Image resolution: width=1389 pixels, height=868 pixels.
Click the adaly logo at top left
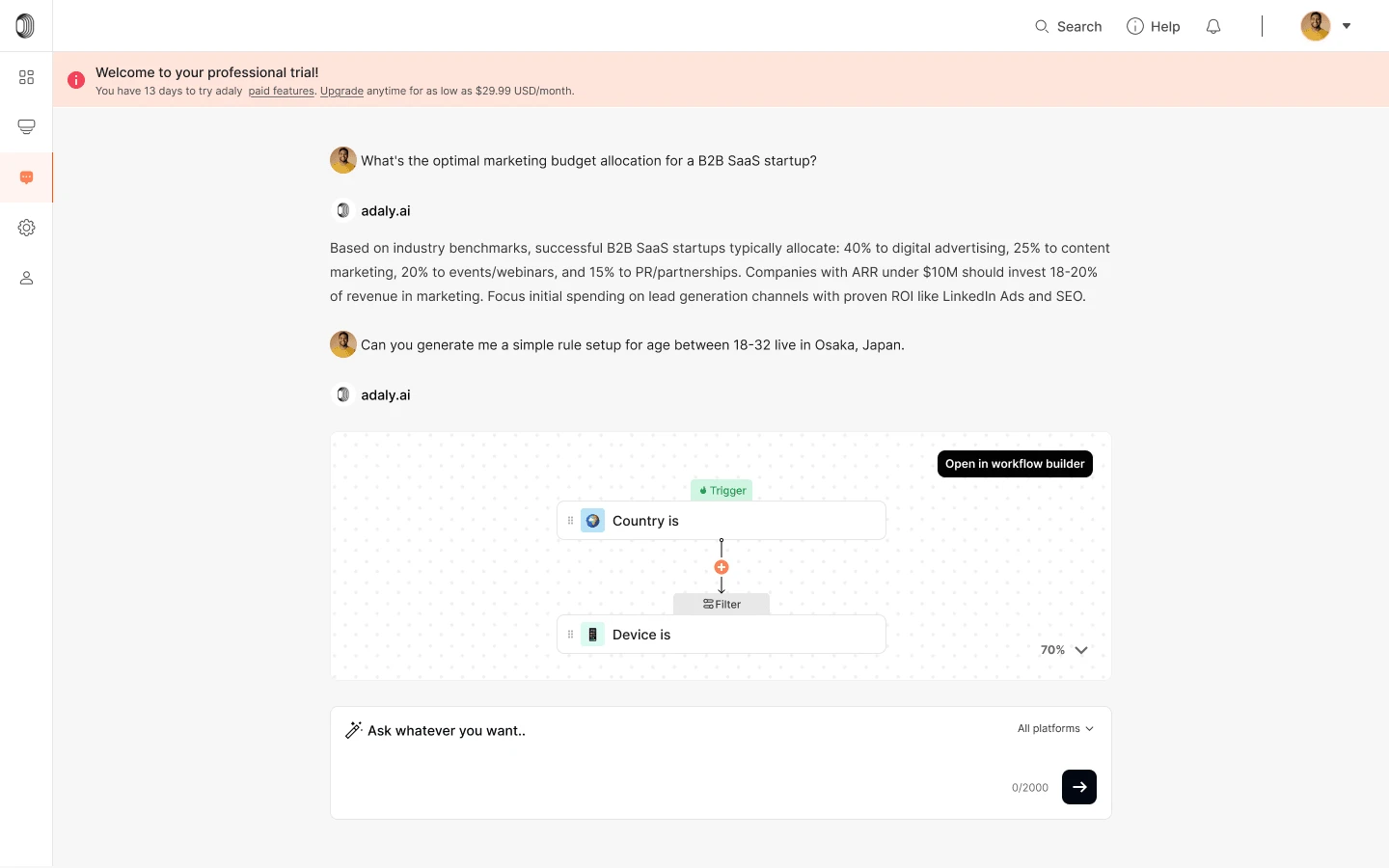(x=25, y=26)
